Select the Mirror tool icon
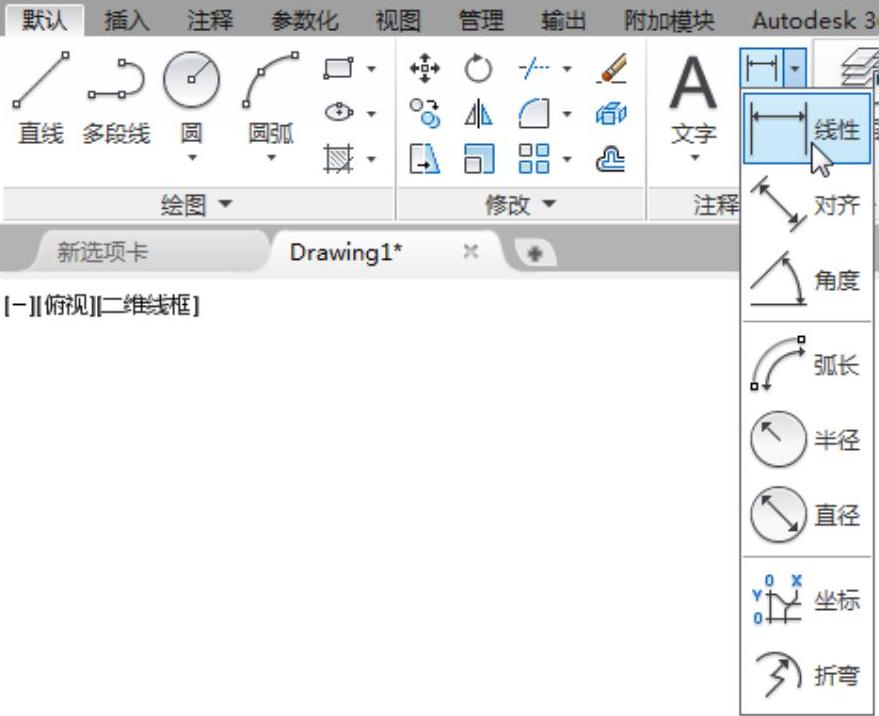Screen dimensions: 879x716 click(478, 113)
